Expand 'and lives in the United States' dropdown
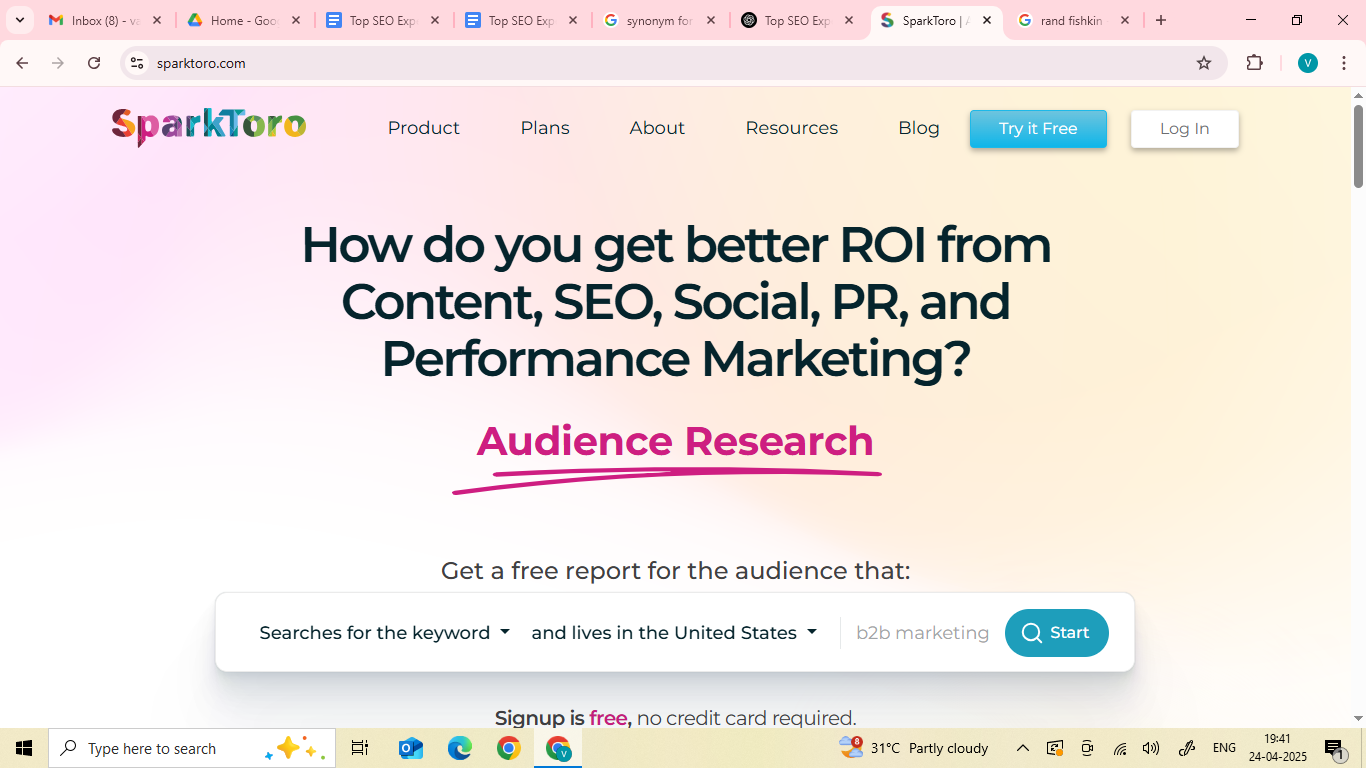1366x768 pixels. tap(674, 633)
